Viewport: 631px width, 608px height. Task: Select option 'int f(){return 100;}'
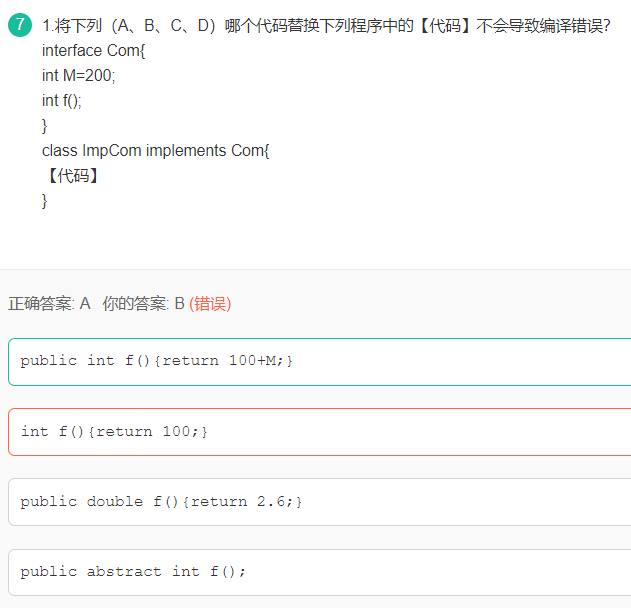[x=320, y=432]
